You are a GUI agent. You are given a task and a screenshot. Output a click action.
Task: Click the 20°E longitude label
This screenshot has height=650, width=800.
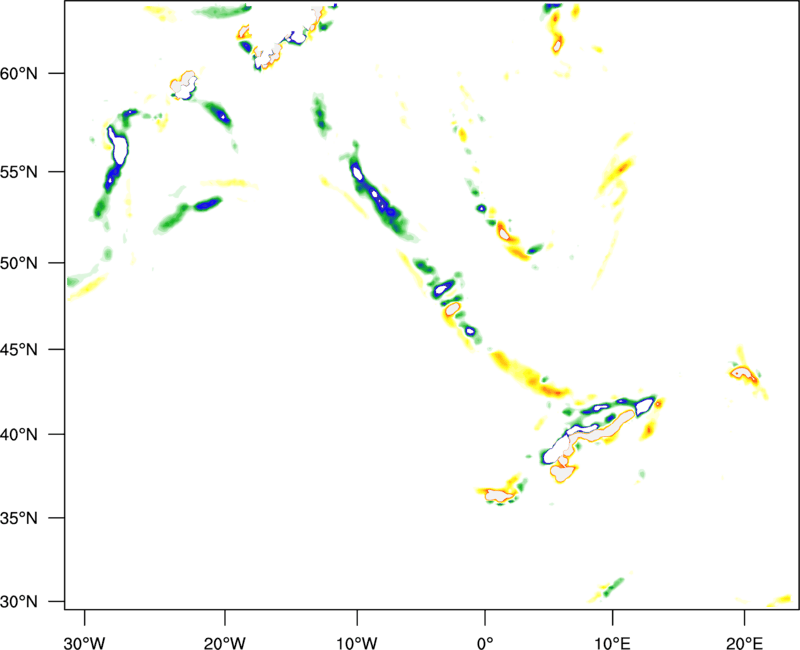[x=744, y=643]
